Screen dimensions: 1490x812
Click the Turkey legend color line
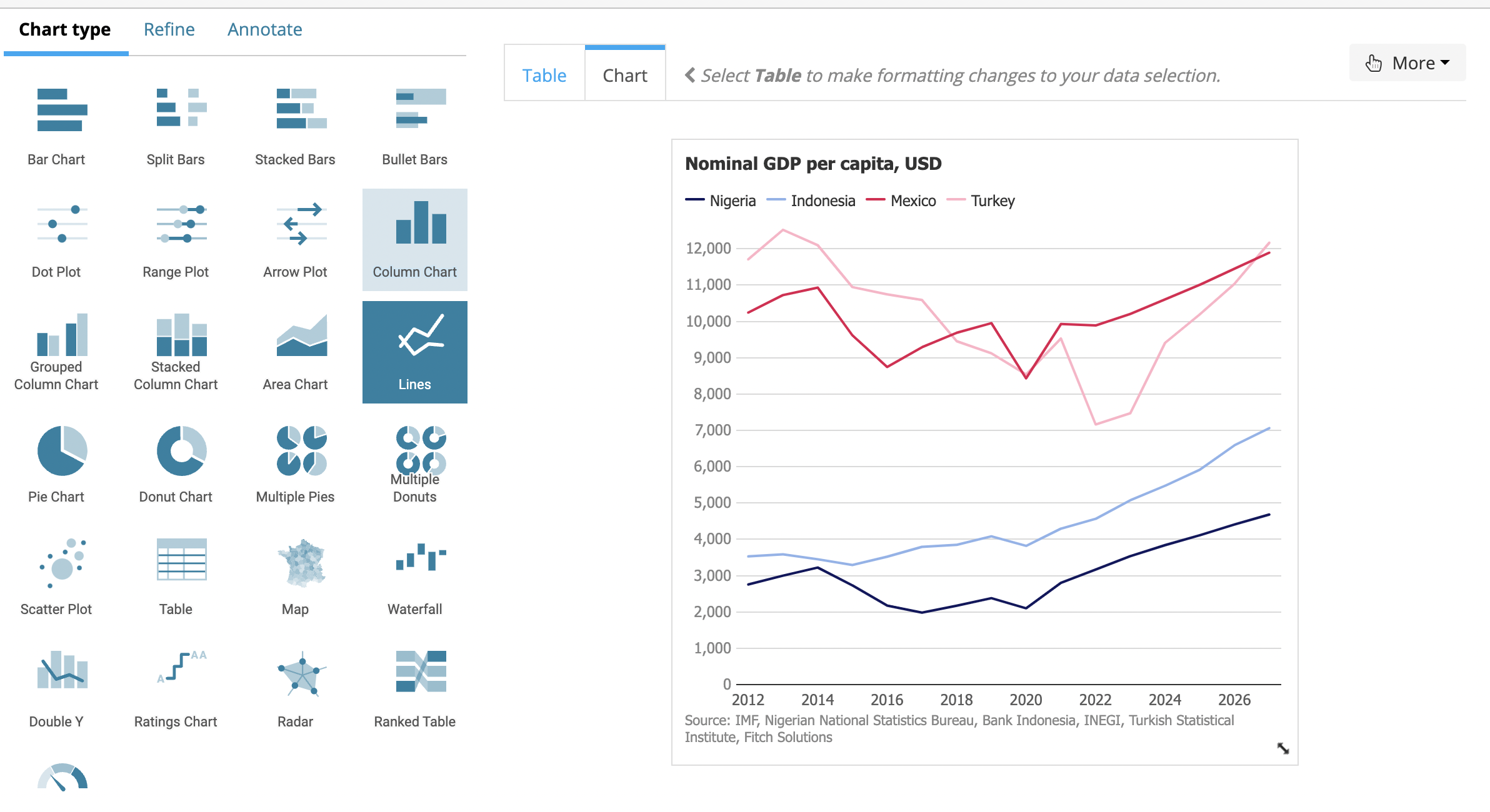click(x=956, y=201)
